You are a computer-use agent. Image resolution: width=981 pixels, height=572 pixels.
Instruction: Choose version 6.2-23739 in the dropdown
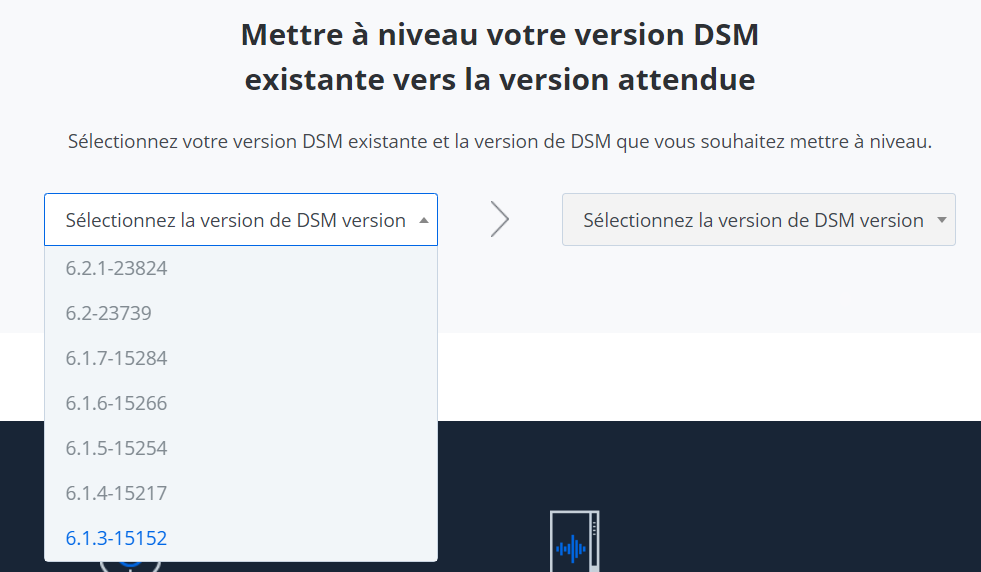(x=241, y=314)
